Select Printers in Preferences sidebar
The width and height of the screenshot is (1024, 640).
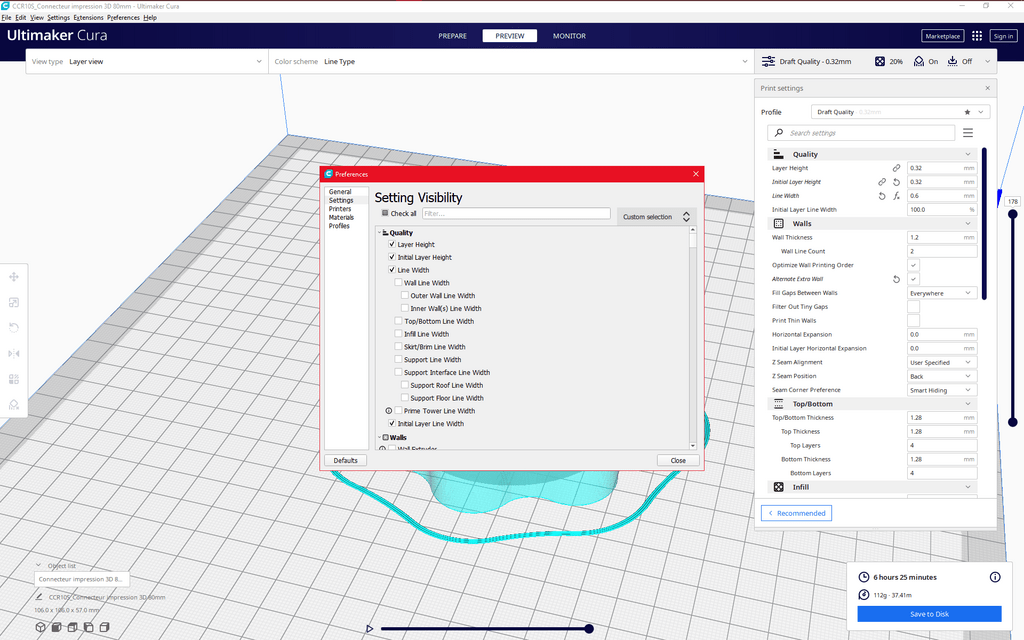pos(340,209)
